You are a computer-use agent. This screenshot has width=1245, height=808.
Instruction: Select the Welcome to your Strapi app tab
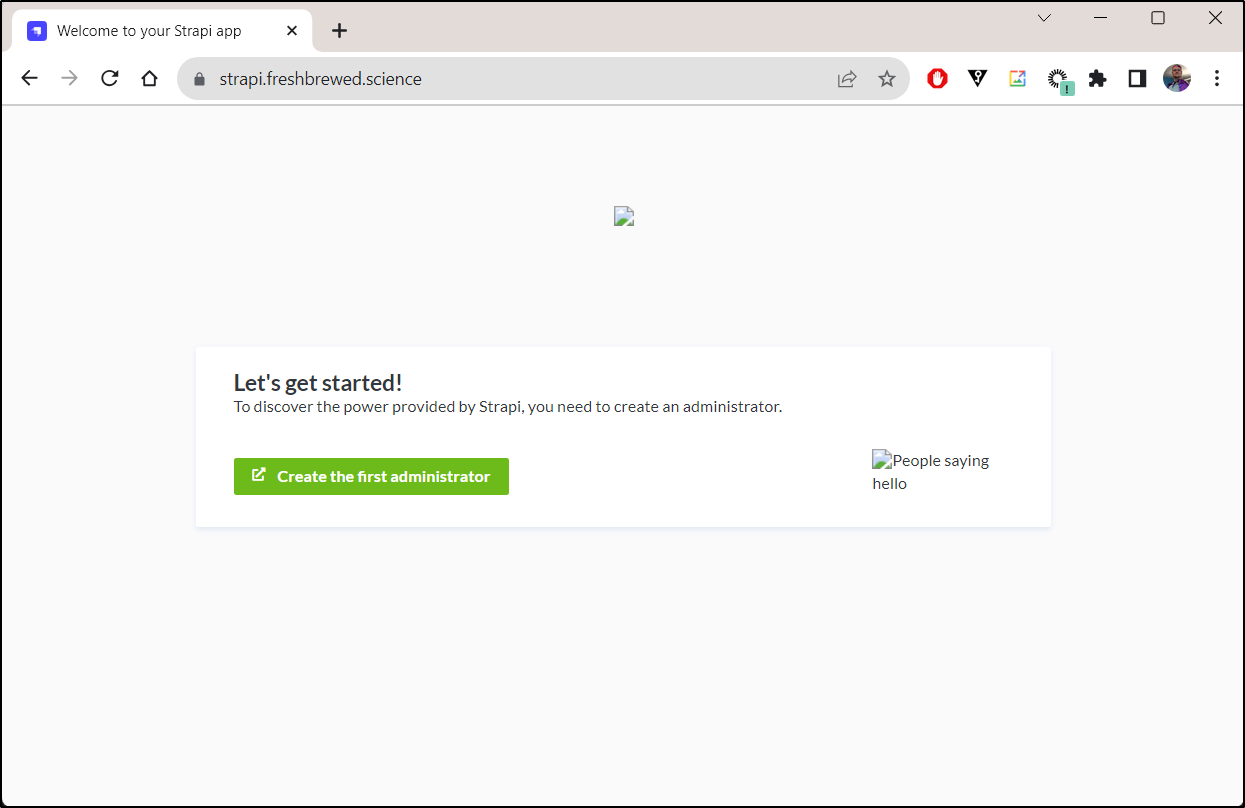162,31
